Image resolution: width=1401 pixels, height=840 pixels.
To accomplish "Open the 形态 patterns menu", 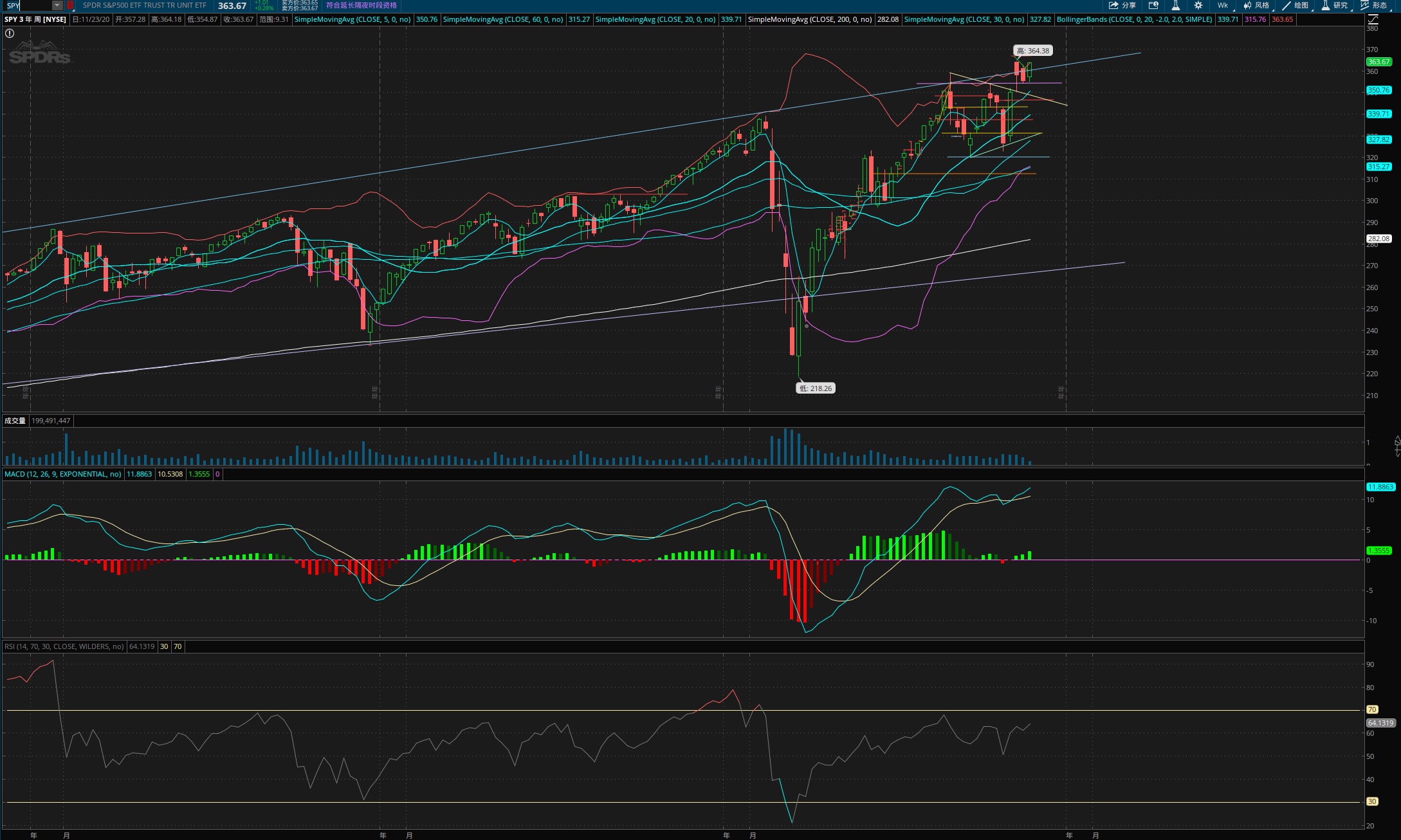I will [1373, 5].
